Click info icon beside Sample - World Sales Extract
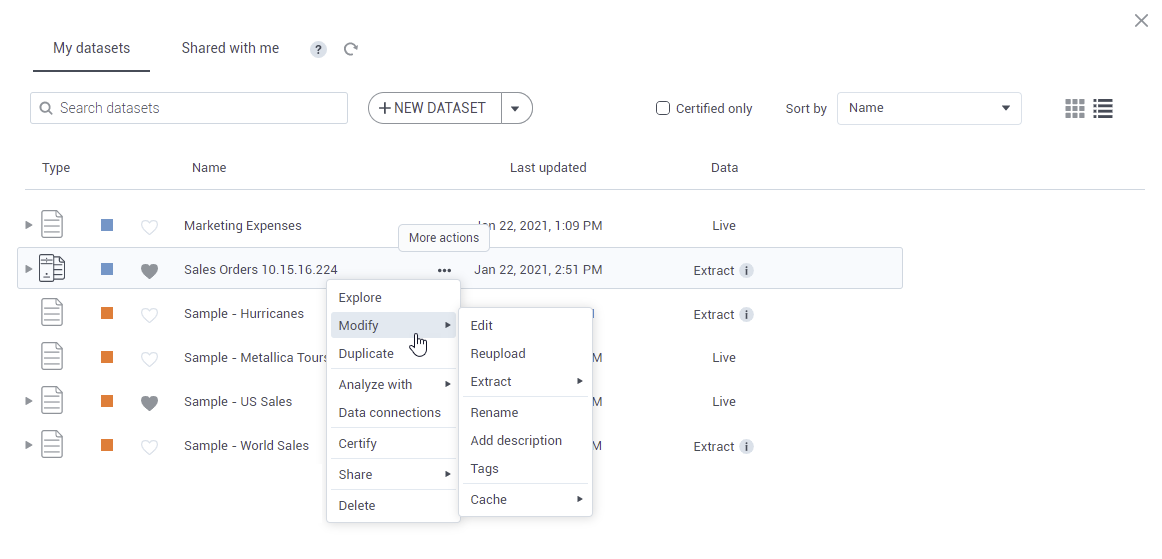The height and width of the screenshot is (559, 1162). pos(746,447)
